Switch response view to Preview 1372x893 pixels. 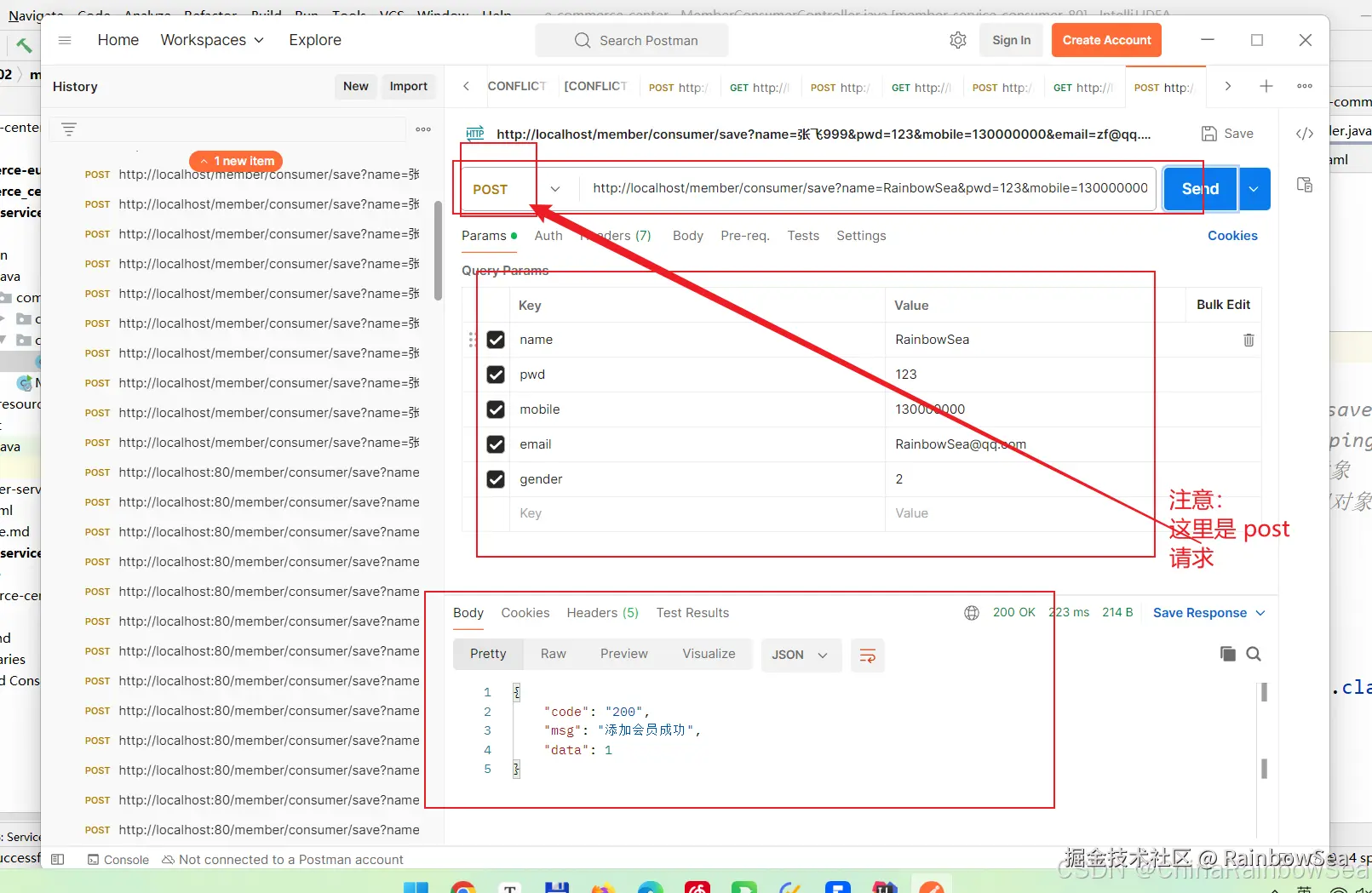tap(624, 654)
